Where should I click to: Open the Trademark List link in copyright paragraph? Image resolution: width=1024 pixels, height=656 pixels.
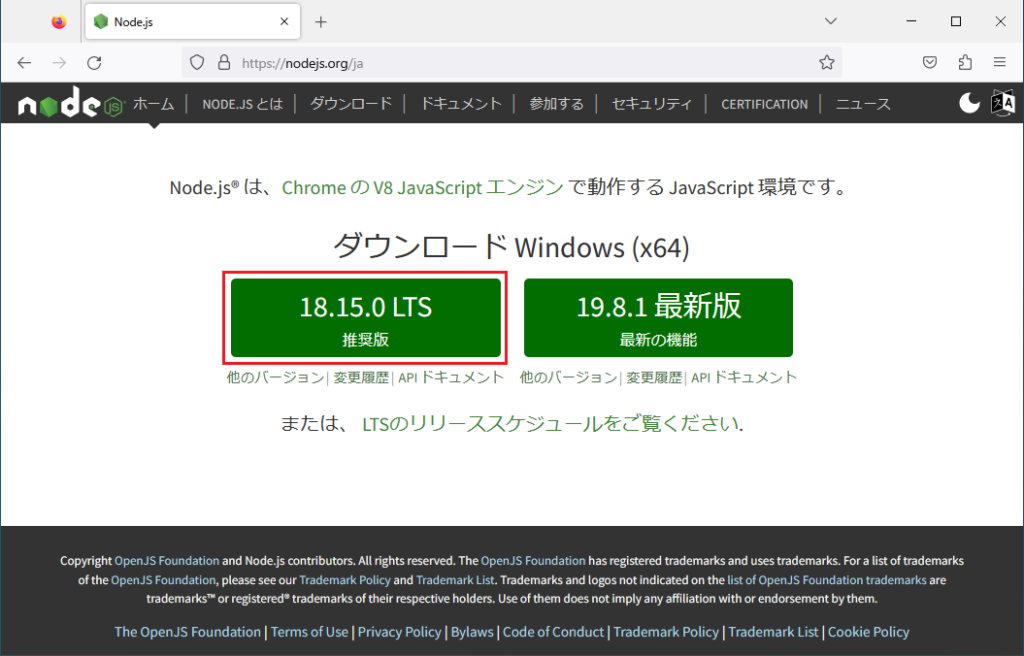[455, 580]
